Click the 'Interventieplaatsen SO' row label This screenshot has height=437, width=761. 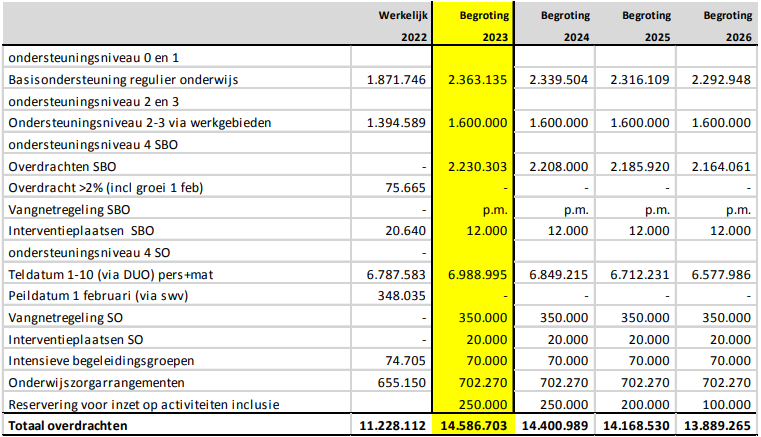click(76, 339)
